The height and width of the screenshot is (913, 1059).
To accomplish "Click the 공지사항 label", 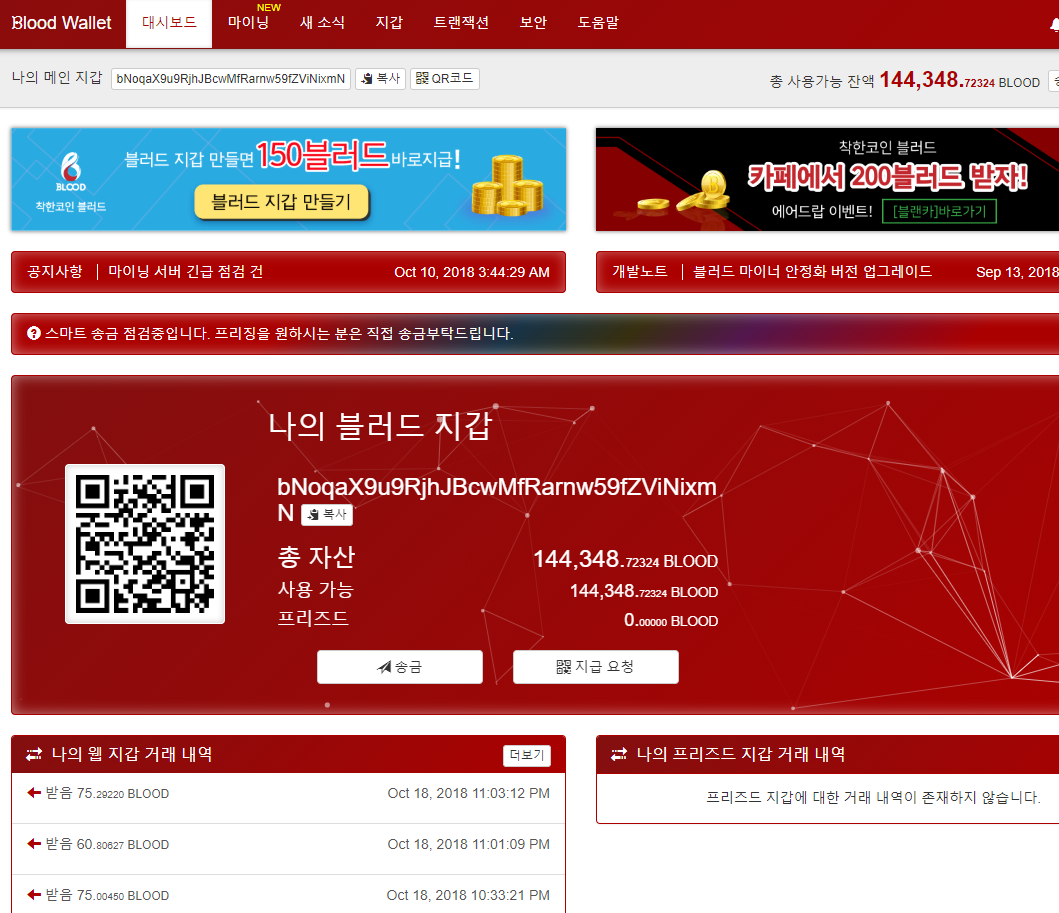I will pyautogui.click(x=55, y=271).
